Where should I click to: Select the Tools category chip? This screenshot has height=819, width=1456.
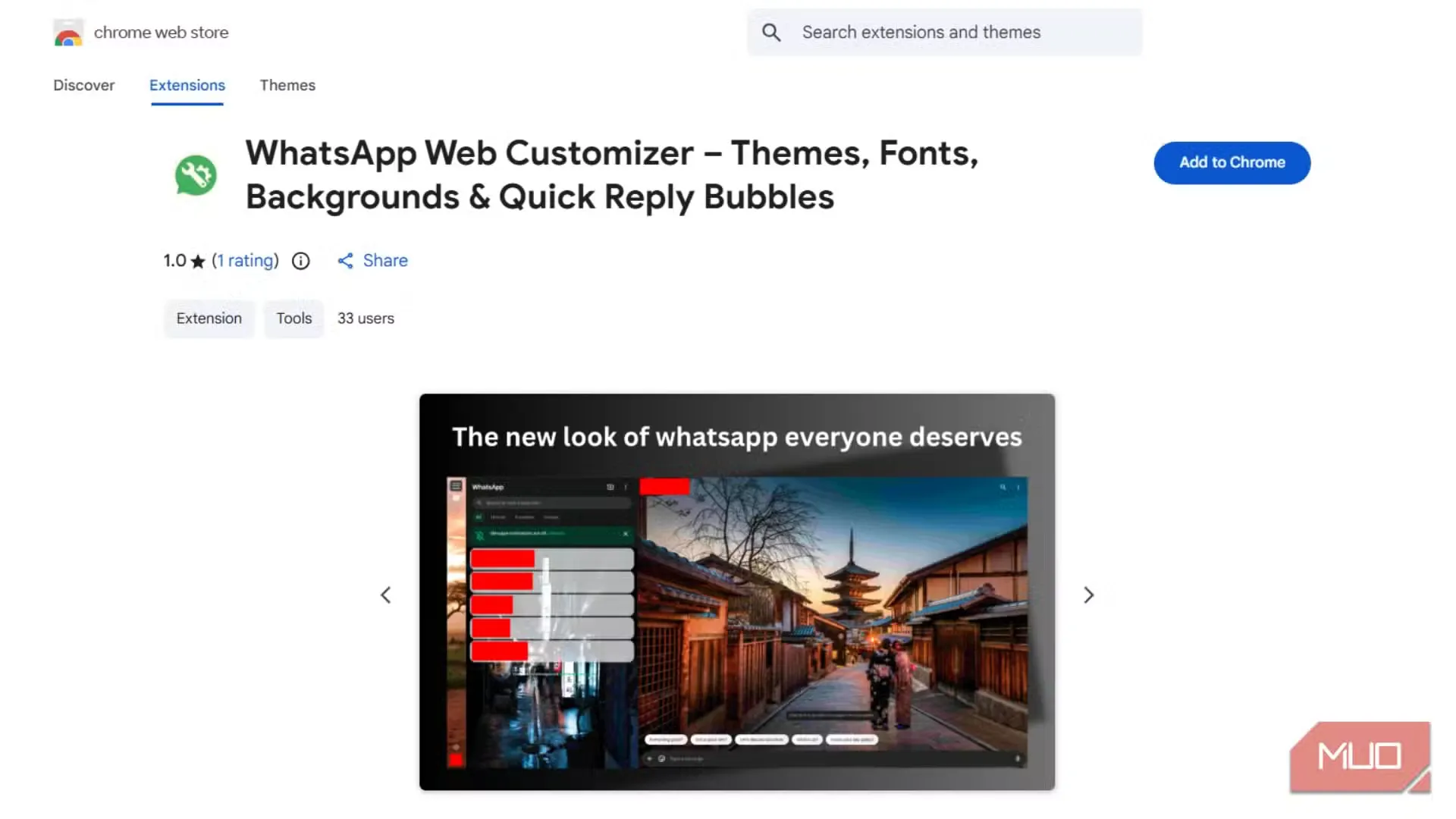point(293,318)
